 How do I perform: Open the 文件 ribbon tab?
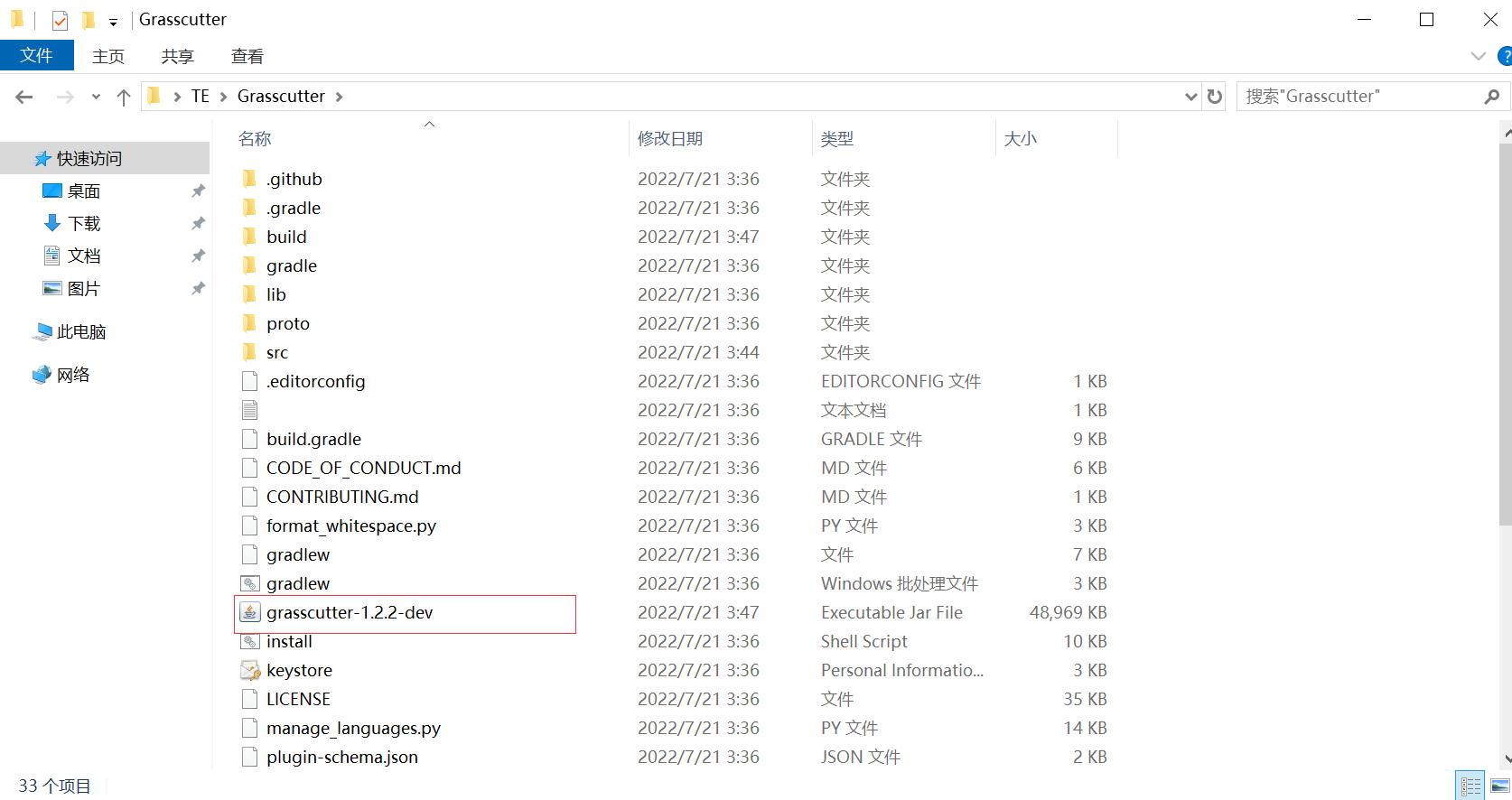coord(36,56)
